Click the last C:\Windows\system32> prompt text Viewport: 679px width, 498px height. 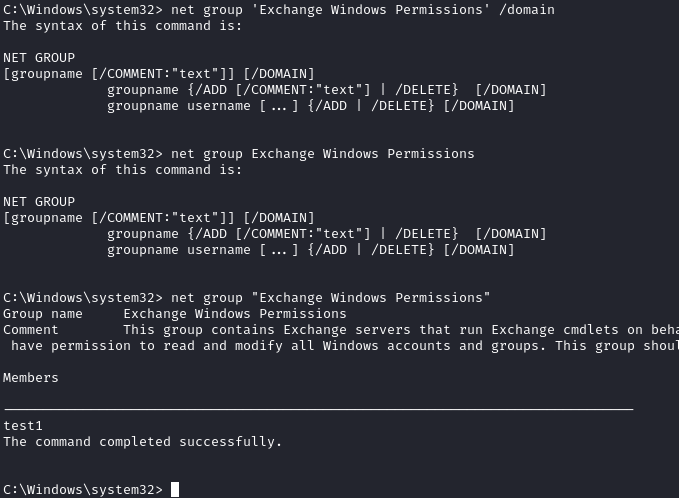[x=82, y=490]
